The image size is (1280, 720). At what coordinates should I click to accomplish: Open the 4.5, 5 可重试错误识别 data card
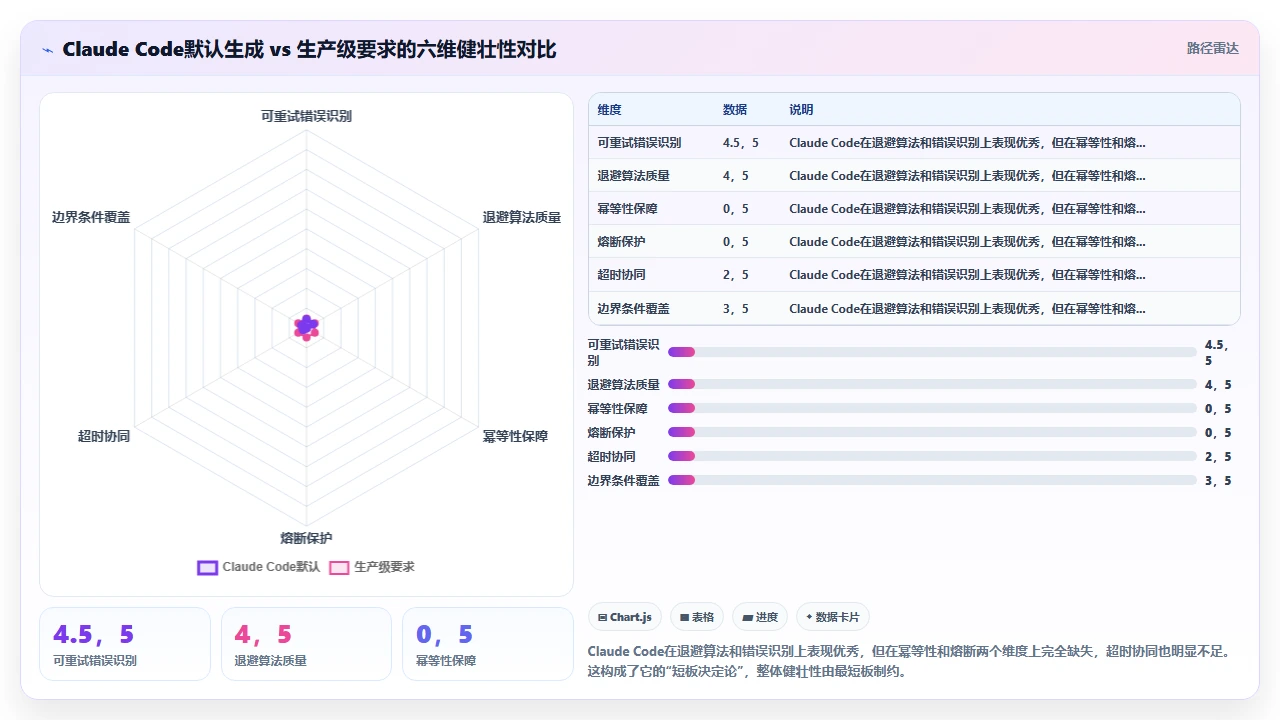(125, 644)
